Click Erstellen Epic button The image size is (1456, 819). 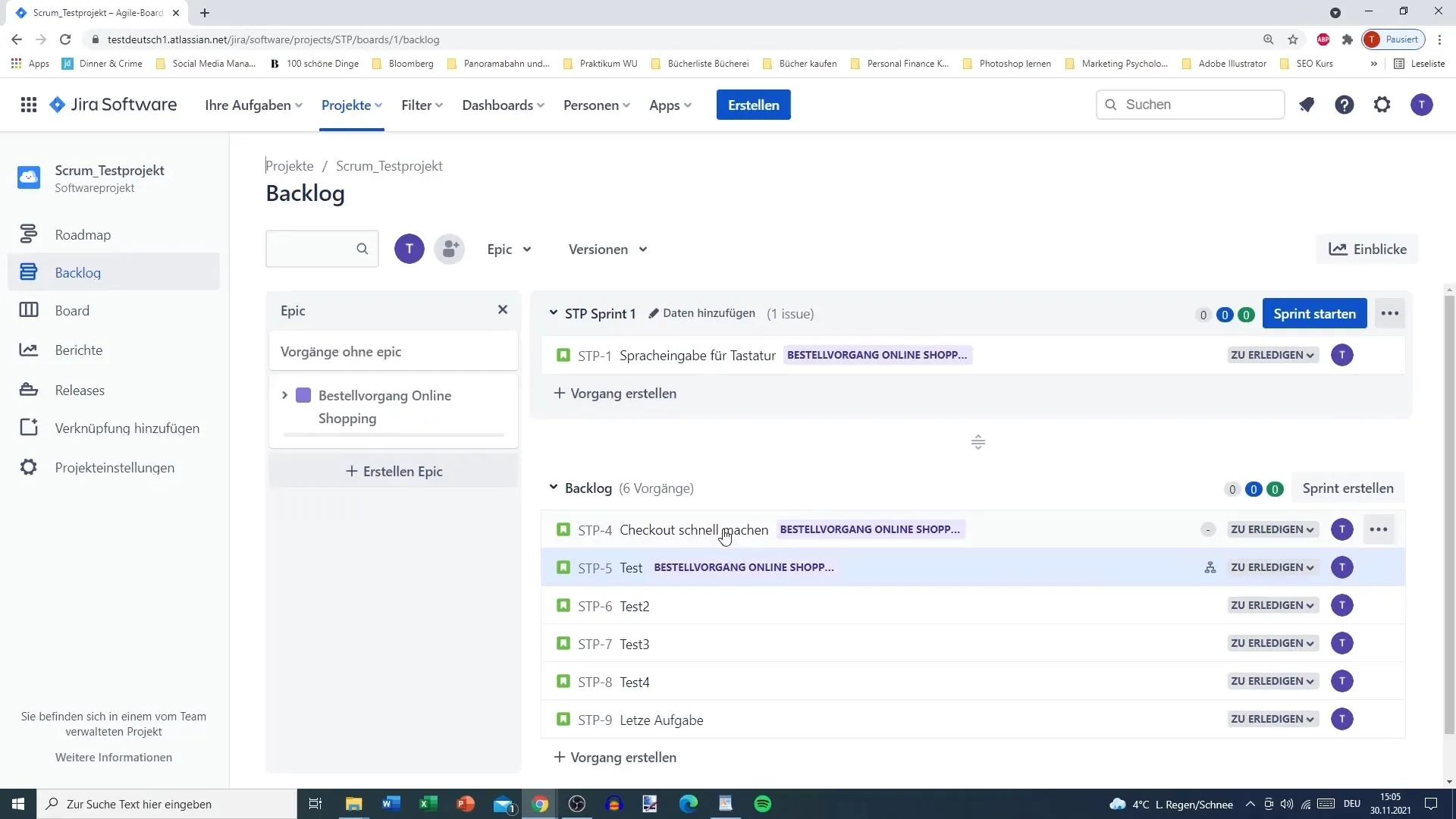click(x=394, y=471)
